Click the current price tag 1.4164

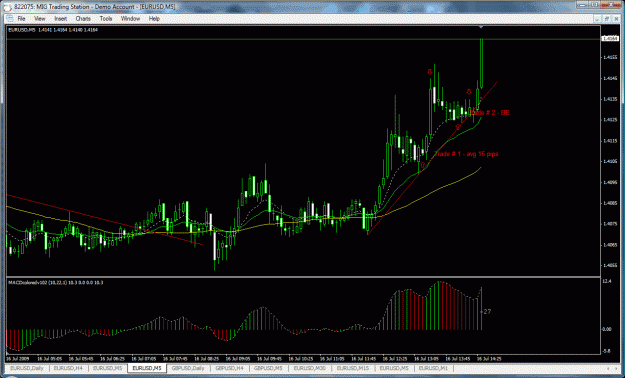pyautogui.click(x=609, y=39)
